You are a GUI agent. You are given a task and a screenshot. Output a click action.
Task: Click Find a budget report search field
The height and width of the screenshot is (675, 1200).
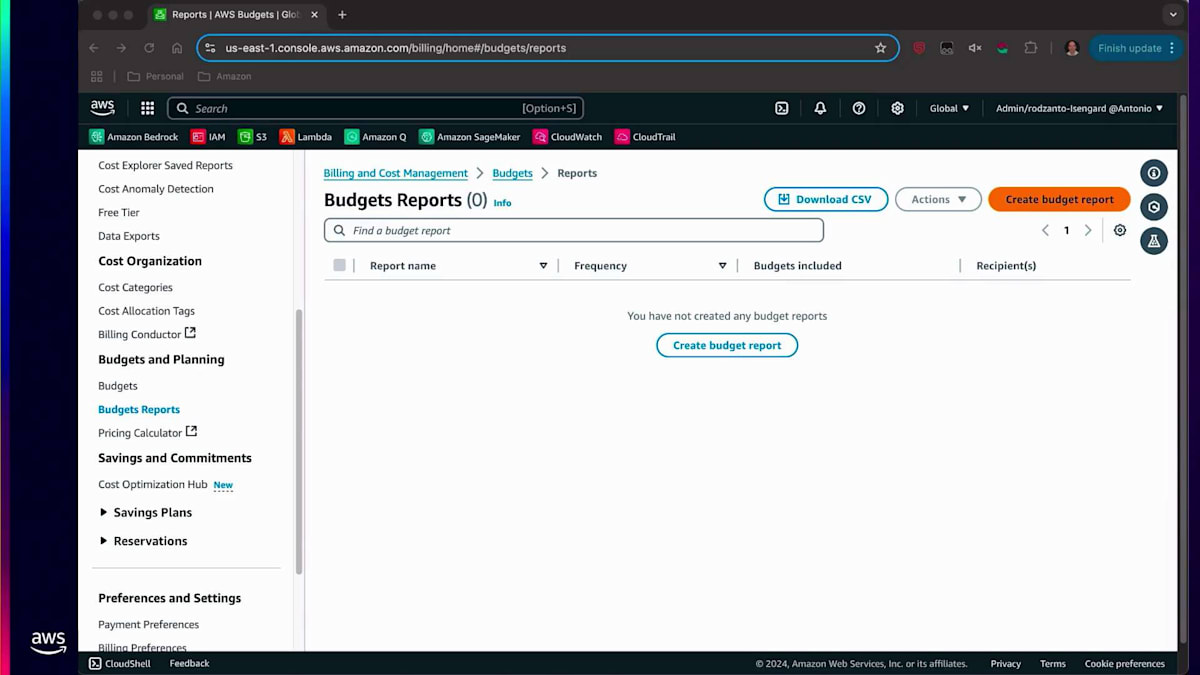(x=574, y=230)
